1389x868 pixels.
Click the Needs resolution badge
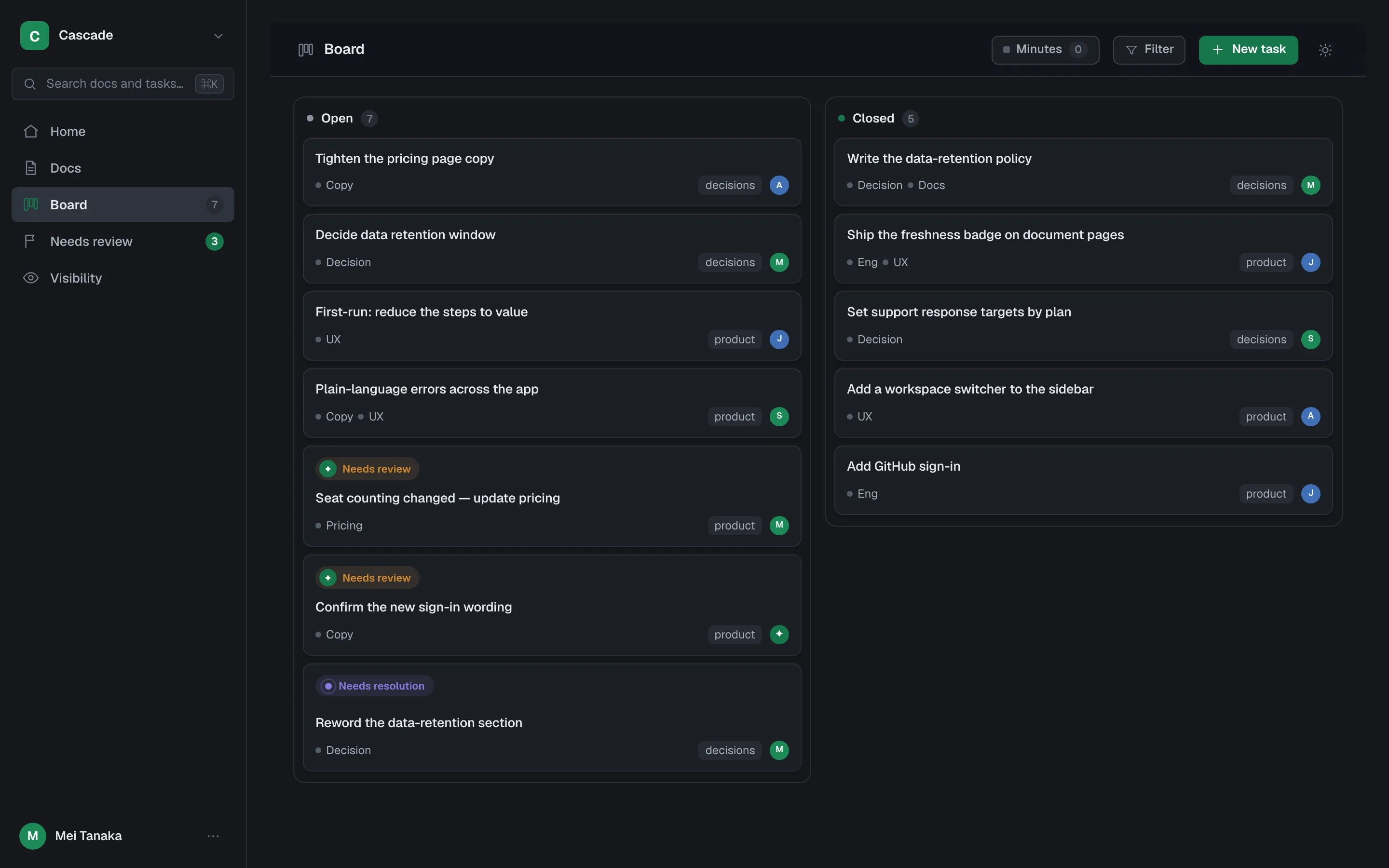[x=374, y=686]
